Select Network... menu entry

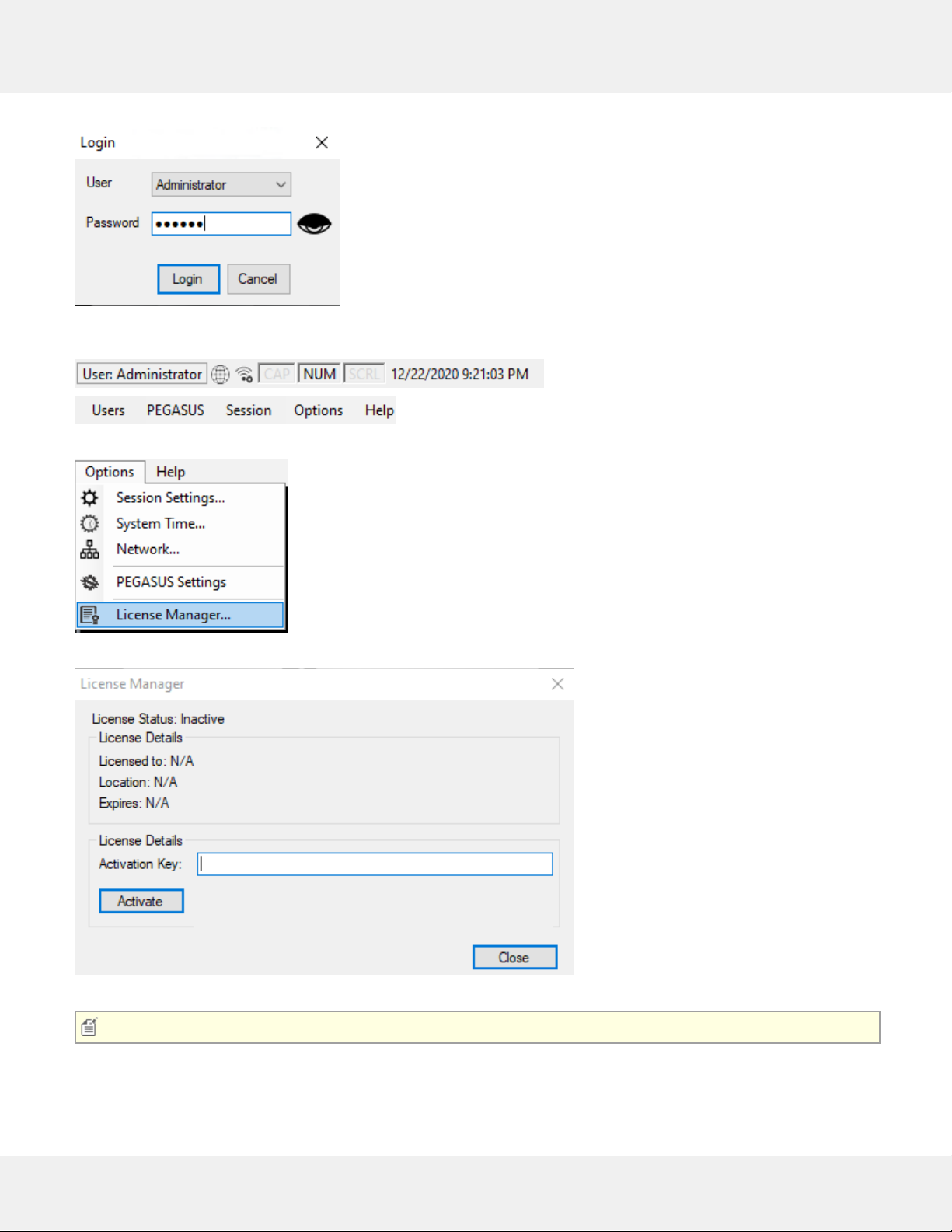181,549
